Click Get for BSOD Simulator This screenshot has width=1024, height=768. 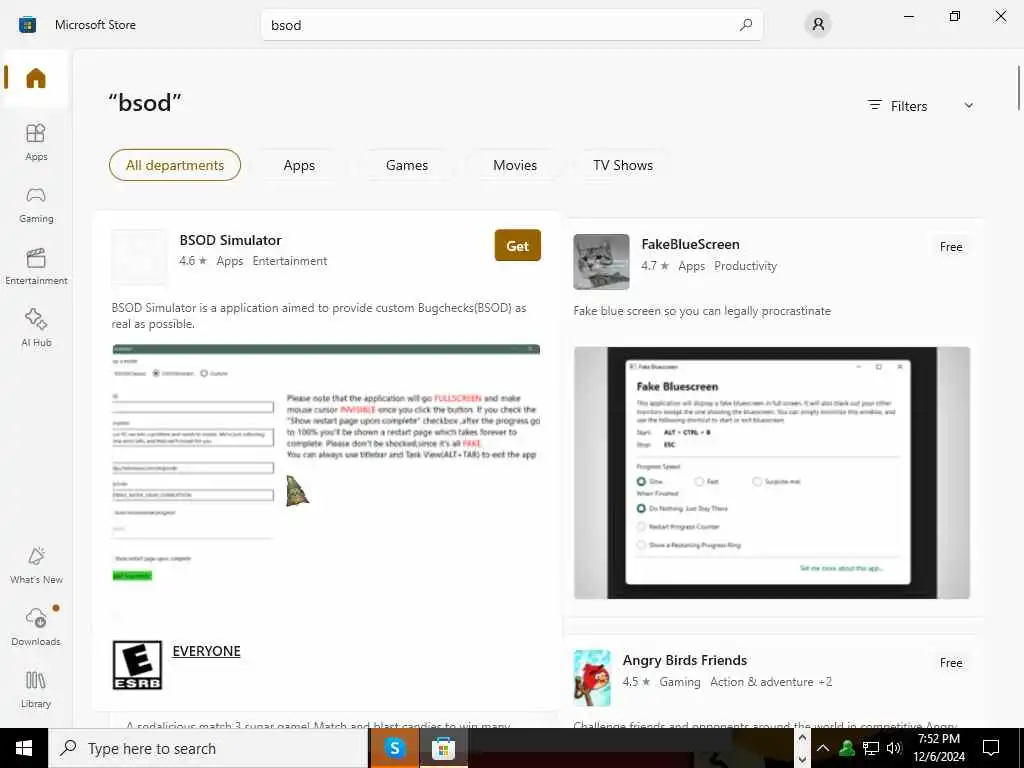pos(517,246)
